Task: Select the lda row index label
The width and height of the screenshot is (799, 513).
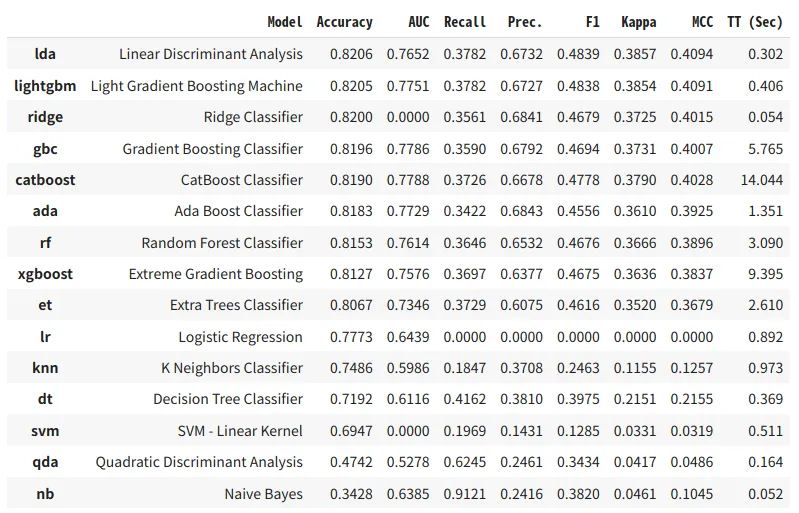Action: 45,54
